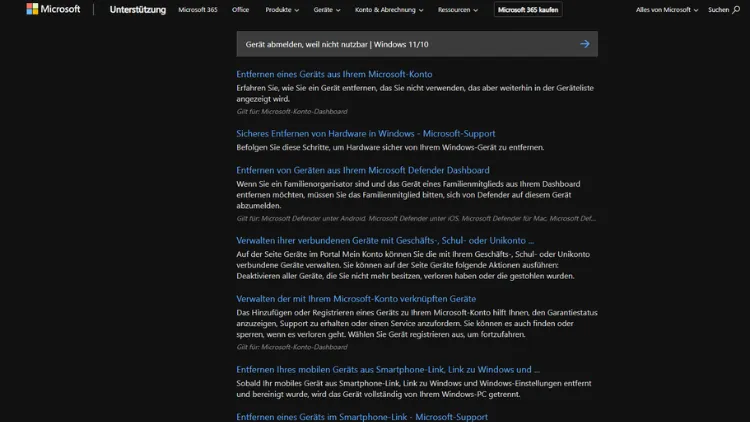Viewport: 750px width, 422px height.
Task: Click description starting 'Sobald Ihr mobiles Gerät'
Action: coord(414,389)
